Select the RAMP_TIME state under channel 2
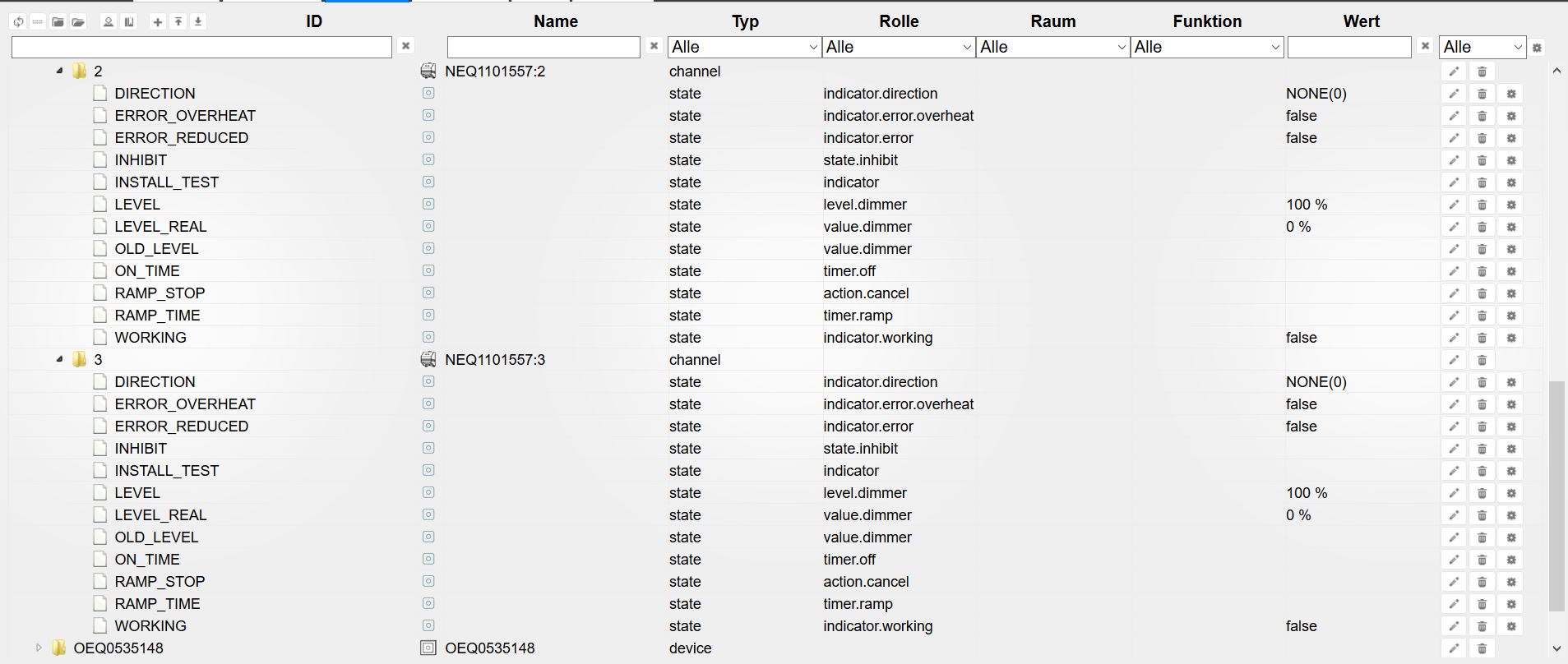Image resolution: width=1568 pixels, height=664 pixels. (157, 316)
